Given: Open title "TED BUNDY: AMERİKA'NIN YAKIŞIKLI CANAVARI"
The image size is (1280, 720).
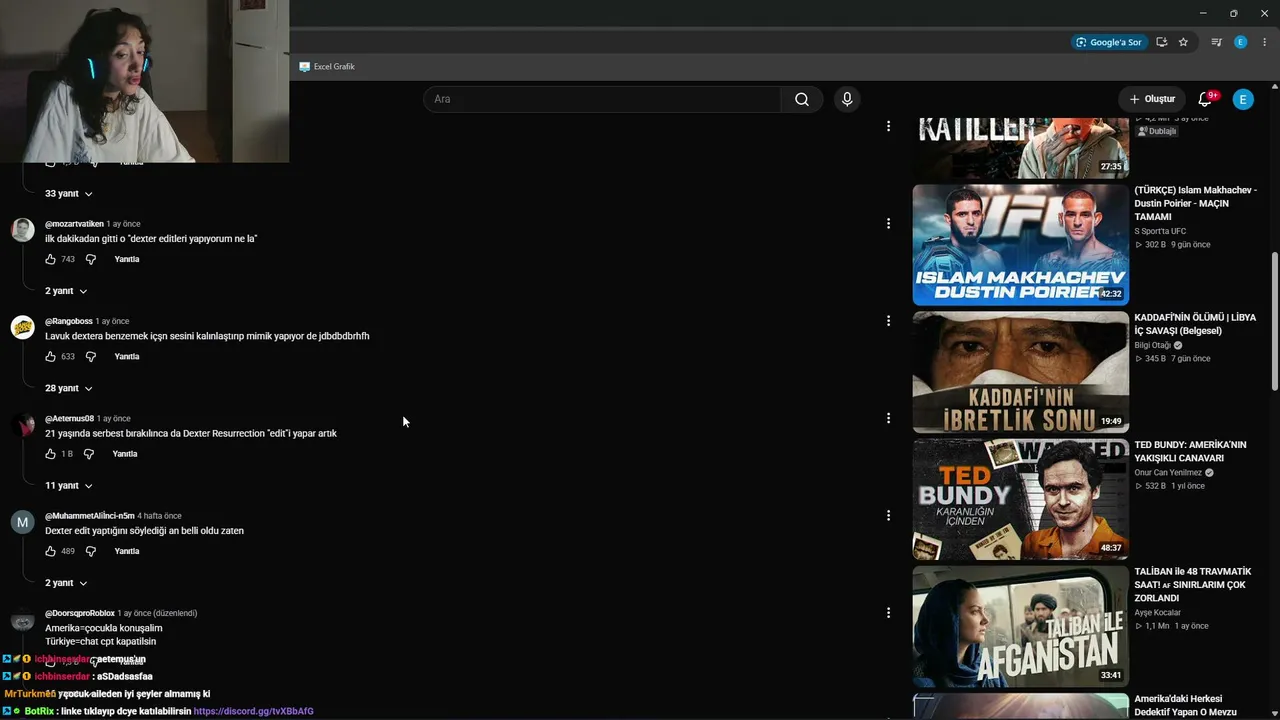Looking at the screenshot, I should click(x=1190, y=451).
